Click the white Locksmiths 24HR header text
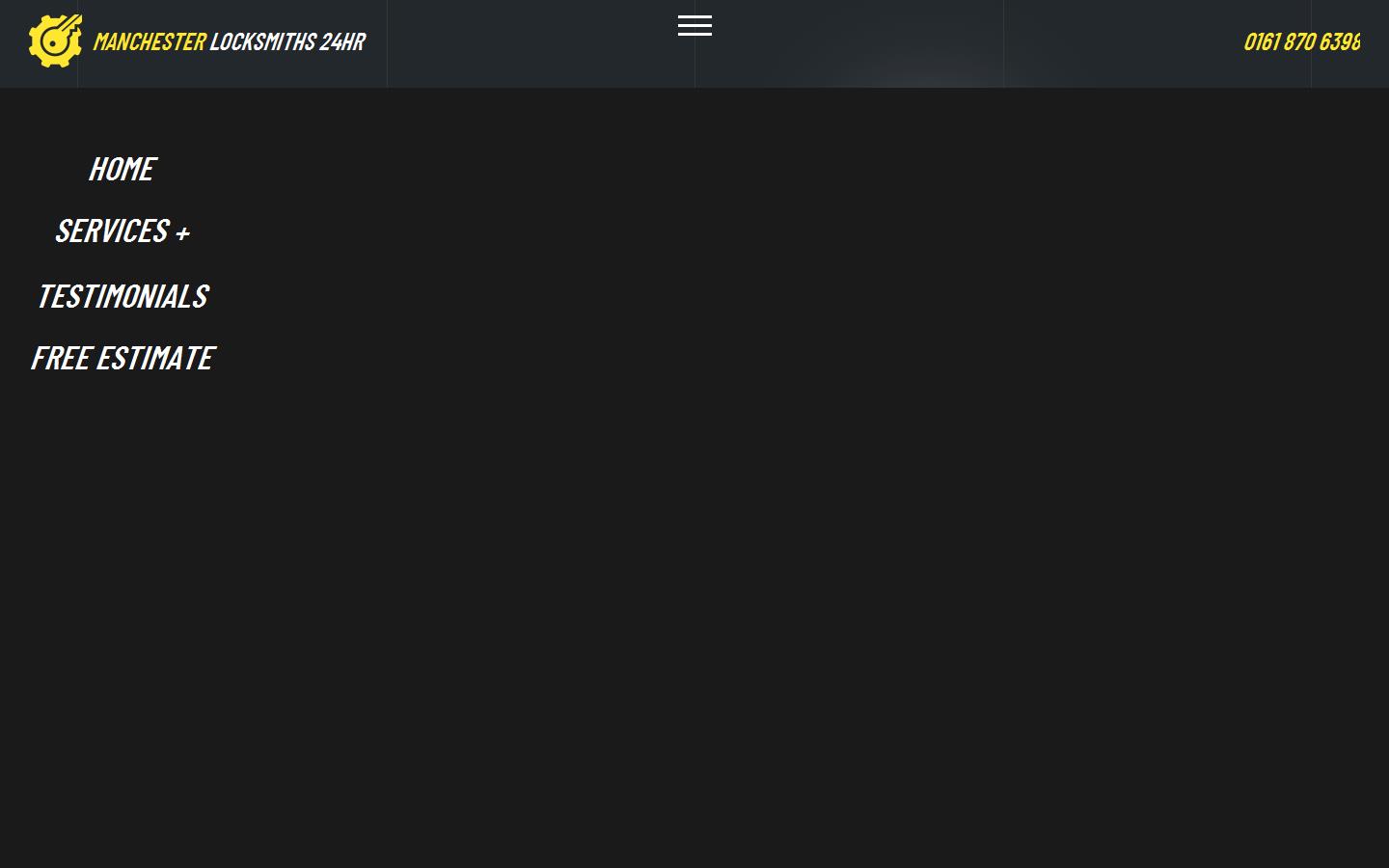 (x=287, y=41)
